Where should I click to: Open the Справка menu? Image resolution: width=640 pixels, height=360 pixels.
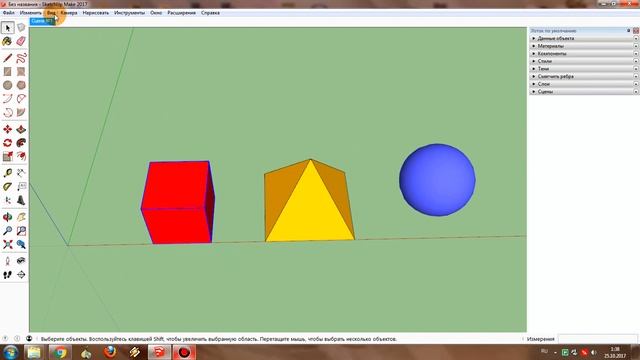tap(210, 13)
